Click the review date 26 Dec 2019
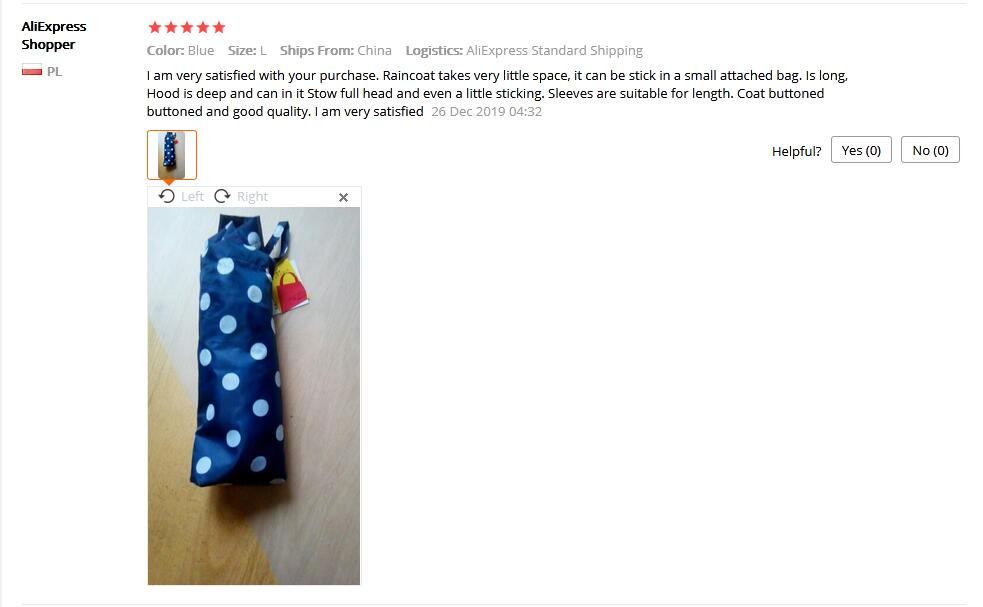 486,112
